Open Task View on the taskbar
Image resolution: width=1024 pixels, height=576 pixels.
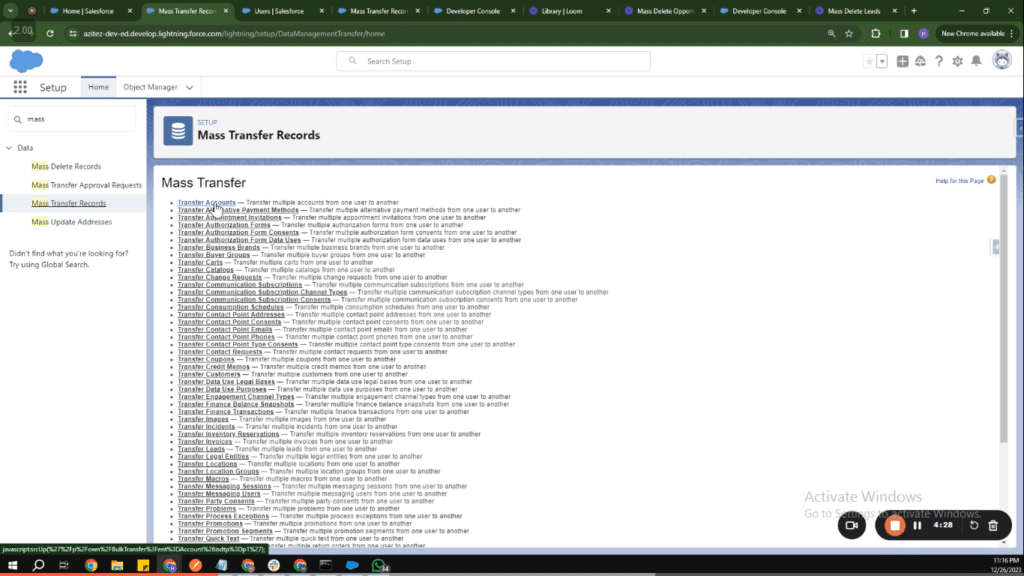(x=64, y=566)
